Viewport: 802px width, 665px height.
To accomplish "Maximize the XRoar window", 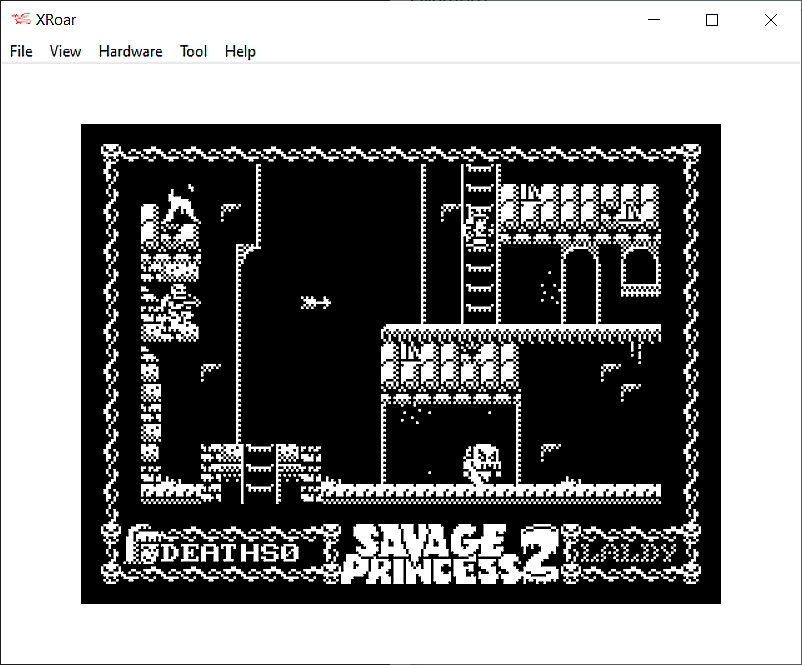I will tap(711, 20).
